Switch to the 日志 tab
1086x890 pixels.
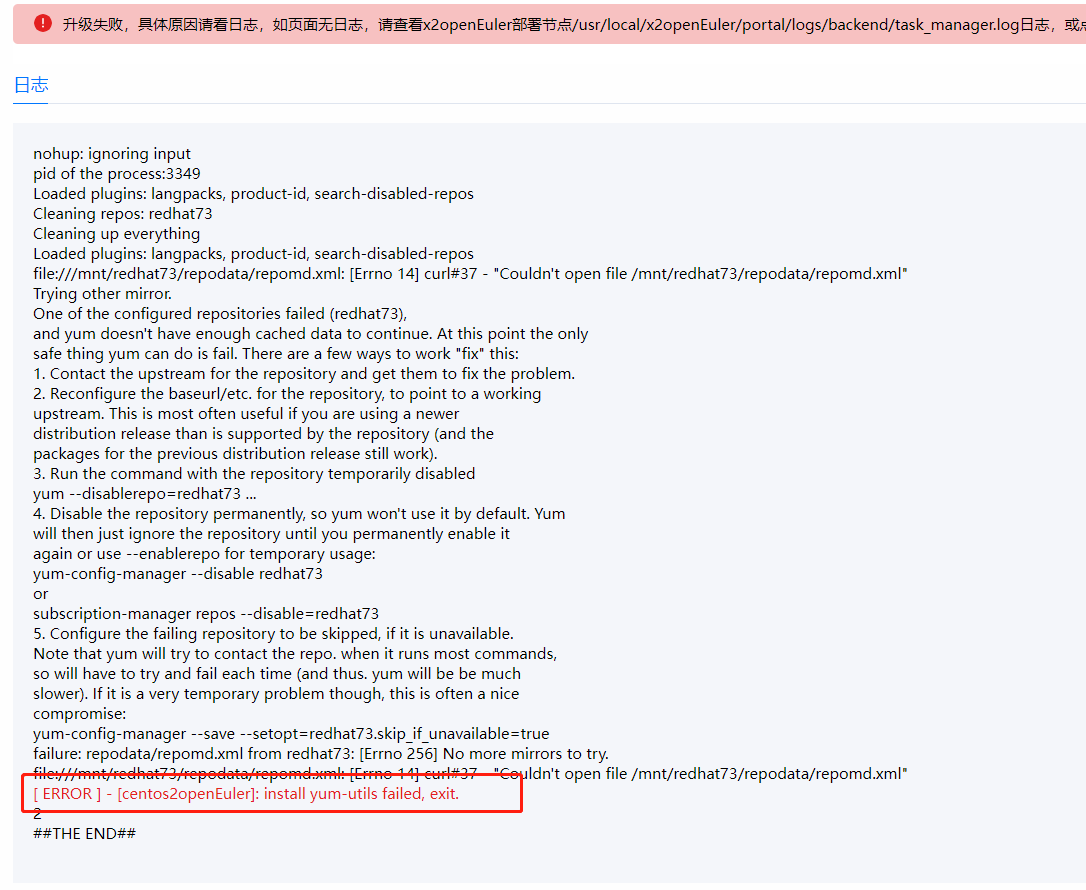coord(30,85)
